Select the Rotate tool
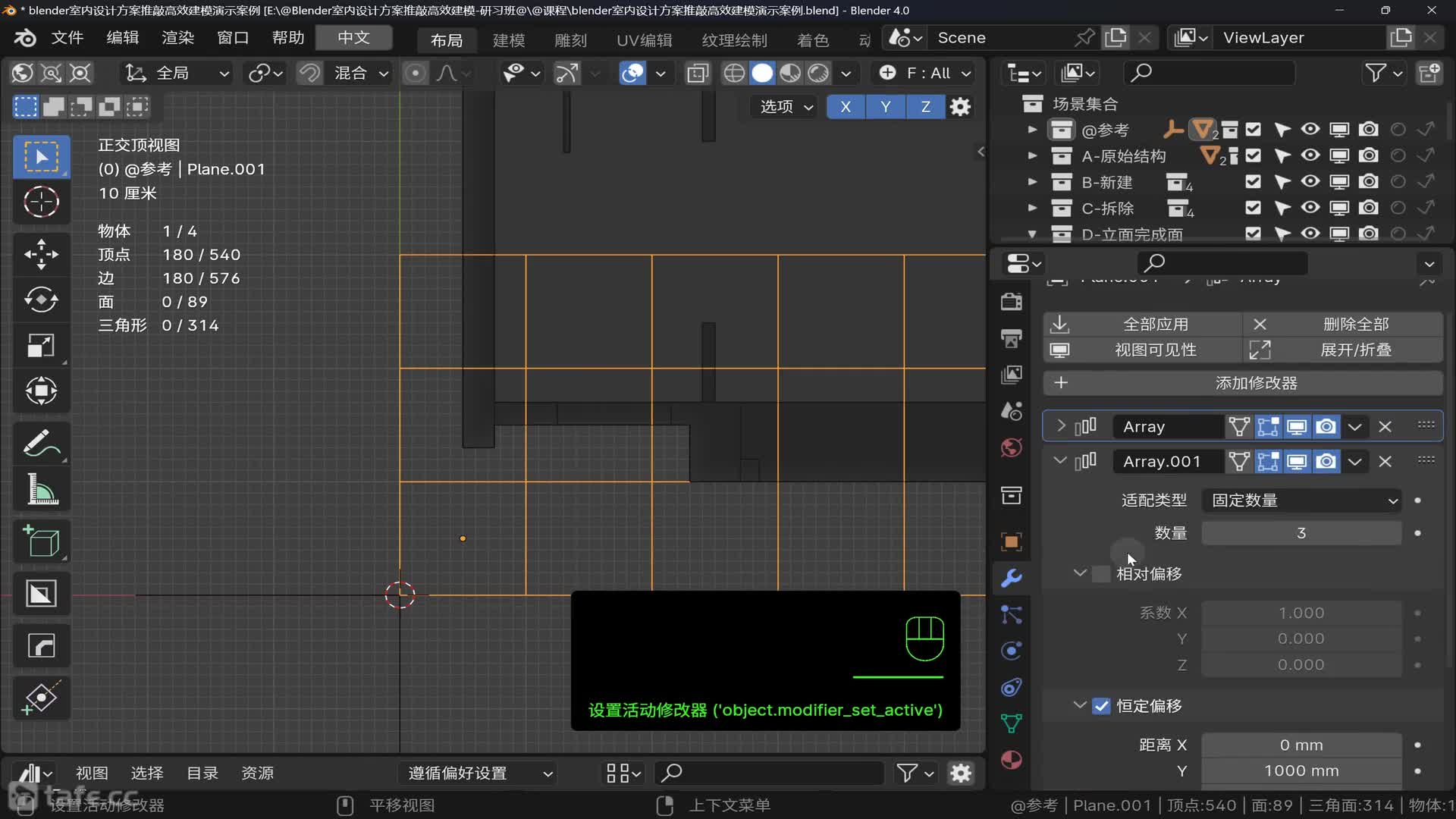Screen dimensions: 1456x819 tap(41, 300)
